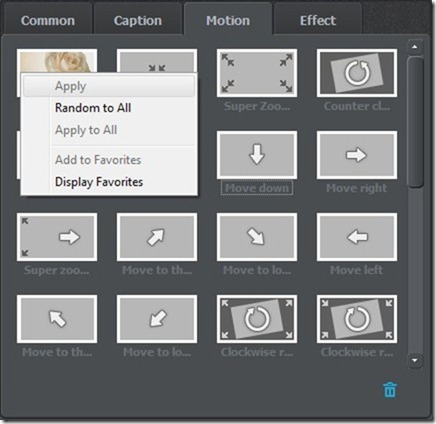The image size is (436, 424).
Task: Click the 'Counter cl...' label text
Action: [x=357, y=106]
